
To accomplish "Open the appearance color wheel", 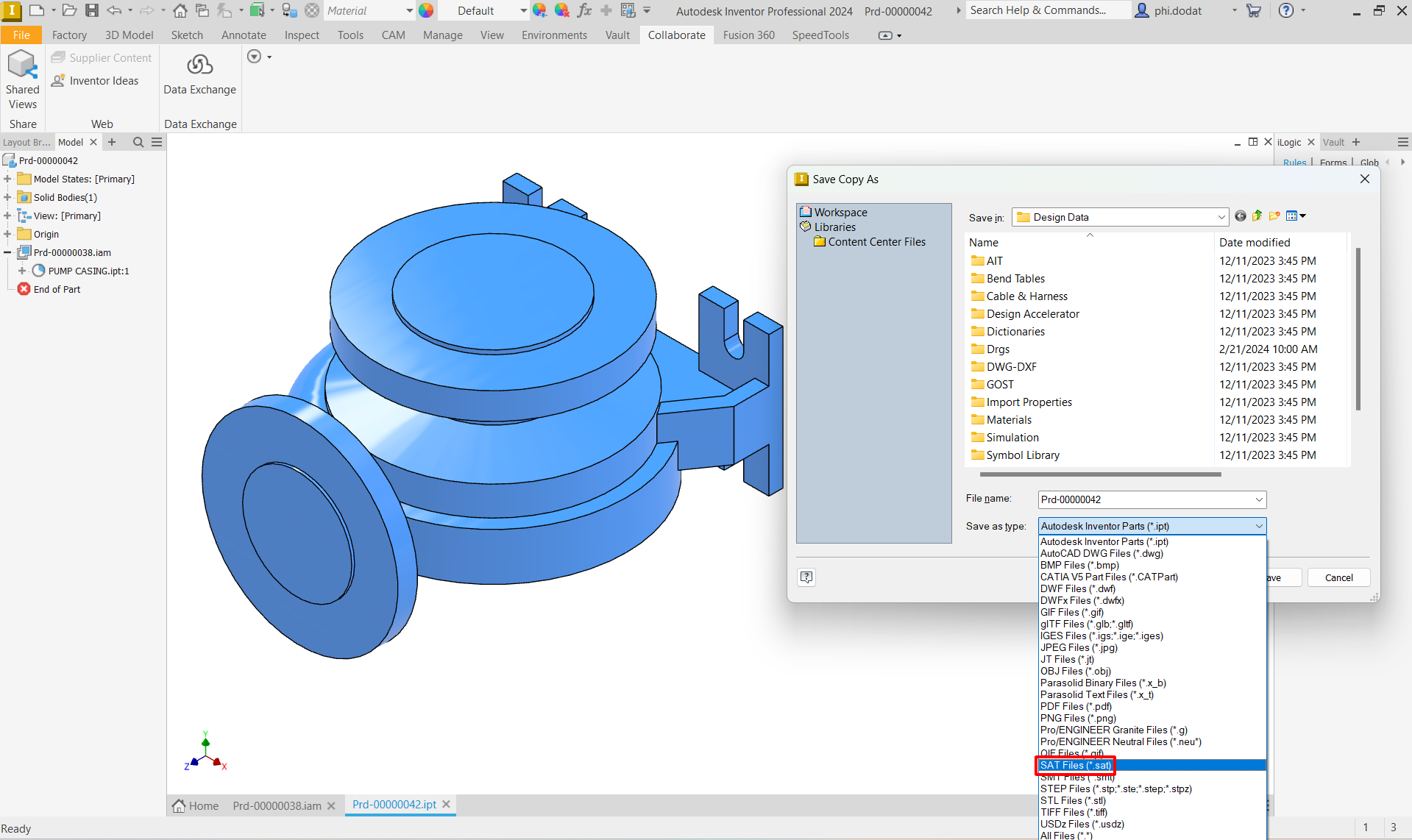I will (x=426, y=10).
